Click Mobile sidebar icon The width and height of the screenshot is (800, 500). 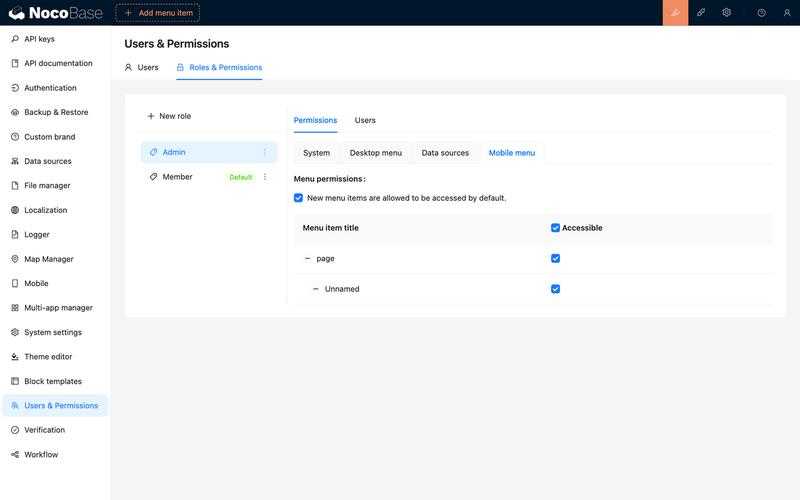(15, 283)
